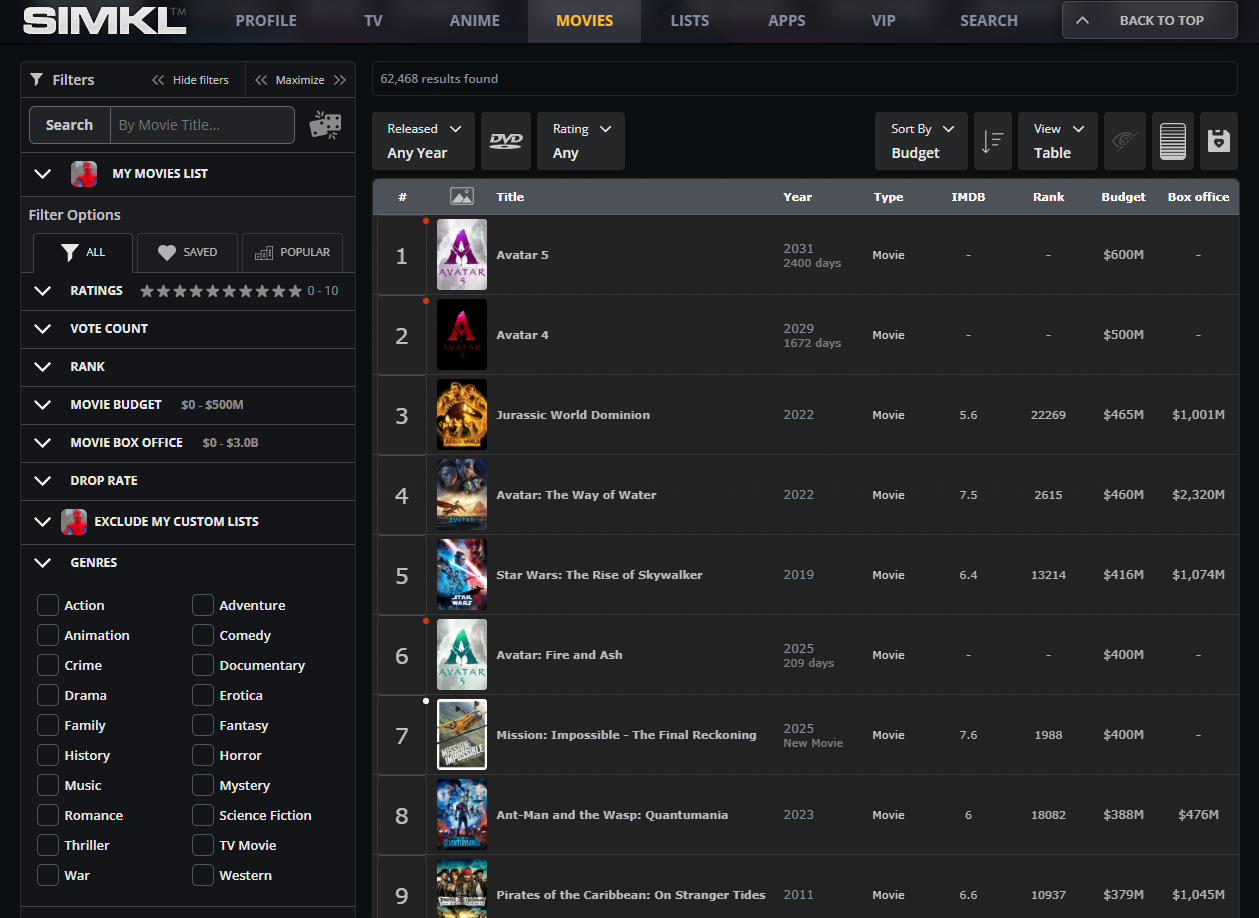1259x918 pixels.
Task: Tick the Horror genre checkbox
Action: click(x=203, y=756)
